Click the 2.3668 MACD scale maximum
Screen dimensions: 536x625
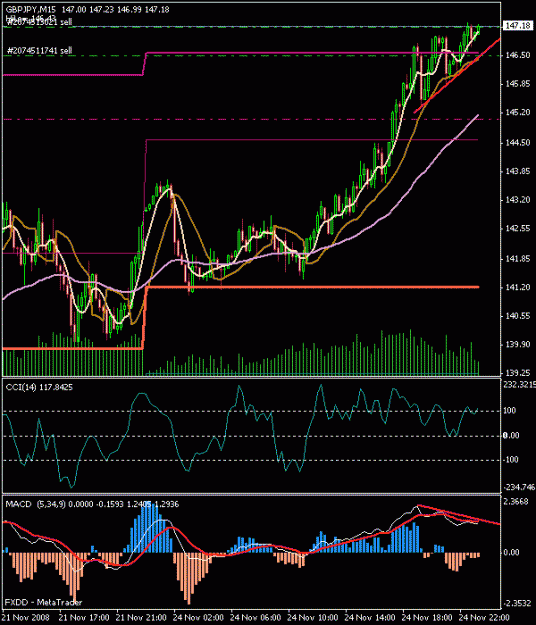[x=516, y=501]
